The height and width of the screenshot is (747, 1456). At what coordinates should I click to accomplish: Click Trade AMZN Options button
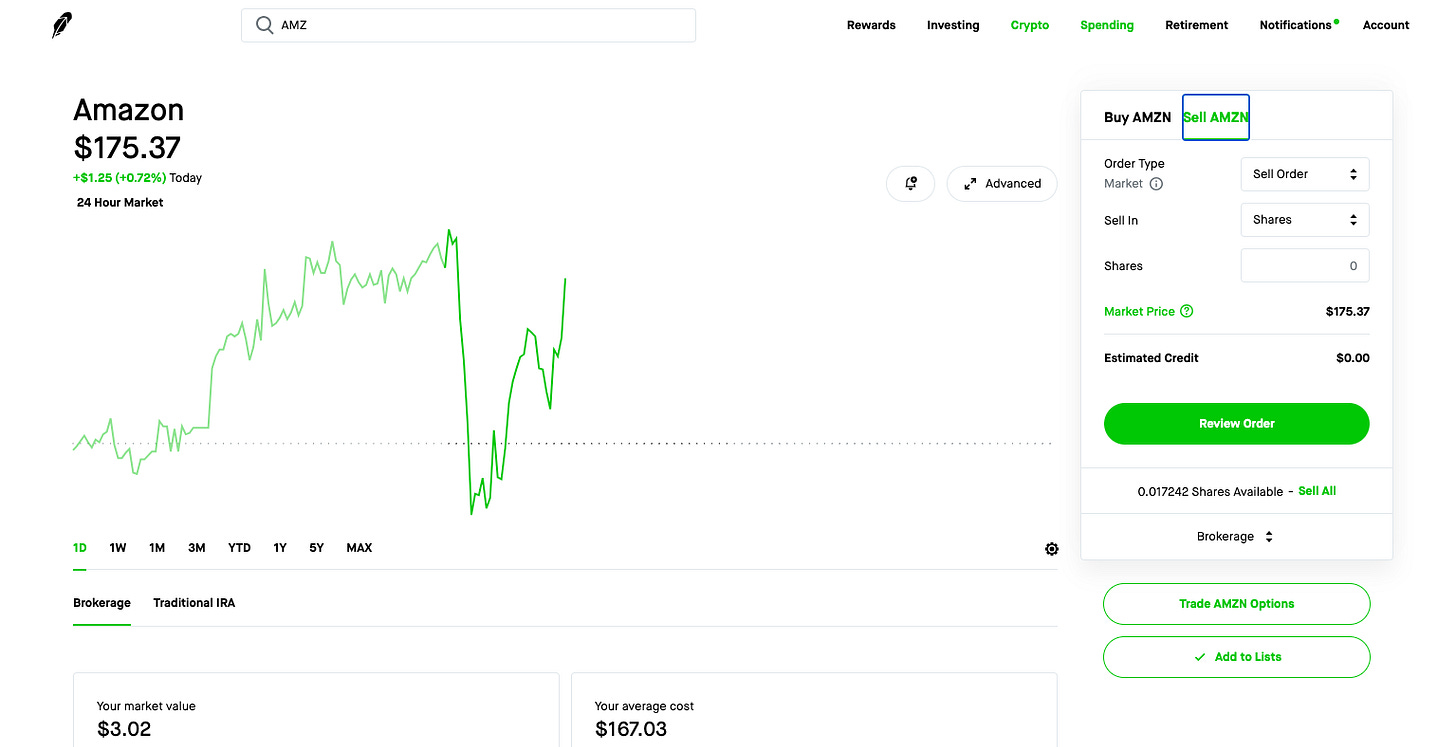pyautogui.click(x=1236, y=604)
